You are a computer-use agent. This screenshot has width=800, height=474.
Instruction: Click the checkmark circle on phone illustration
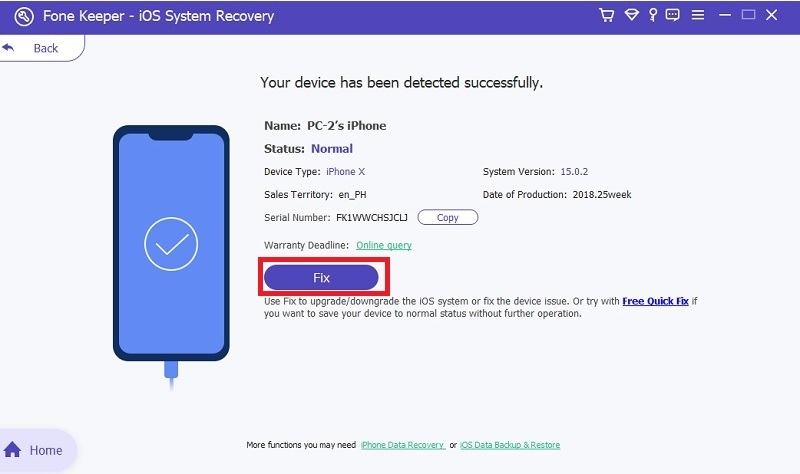coord(171,244)
